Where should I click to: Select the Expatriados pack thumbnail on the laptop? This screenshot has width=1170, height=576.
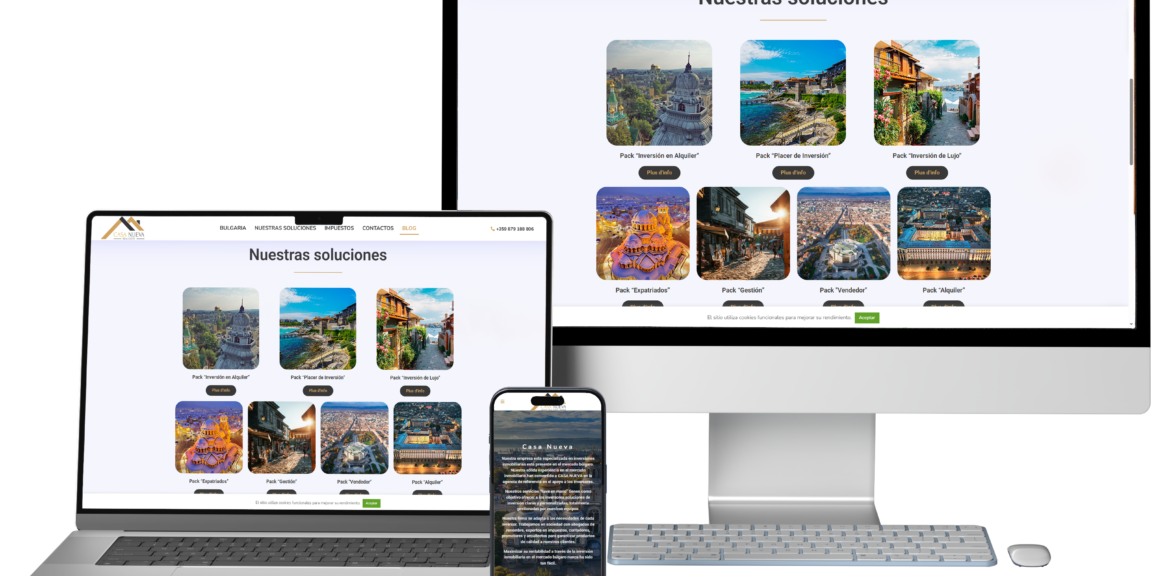[x=209, y=437]
